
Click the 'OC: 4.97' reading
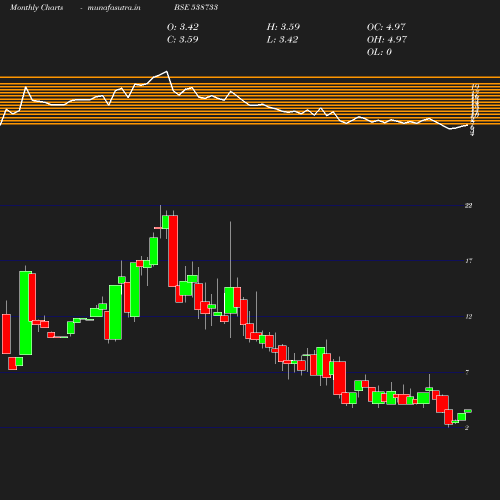coord(386,27)
